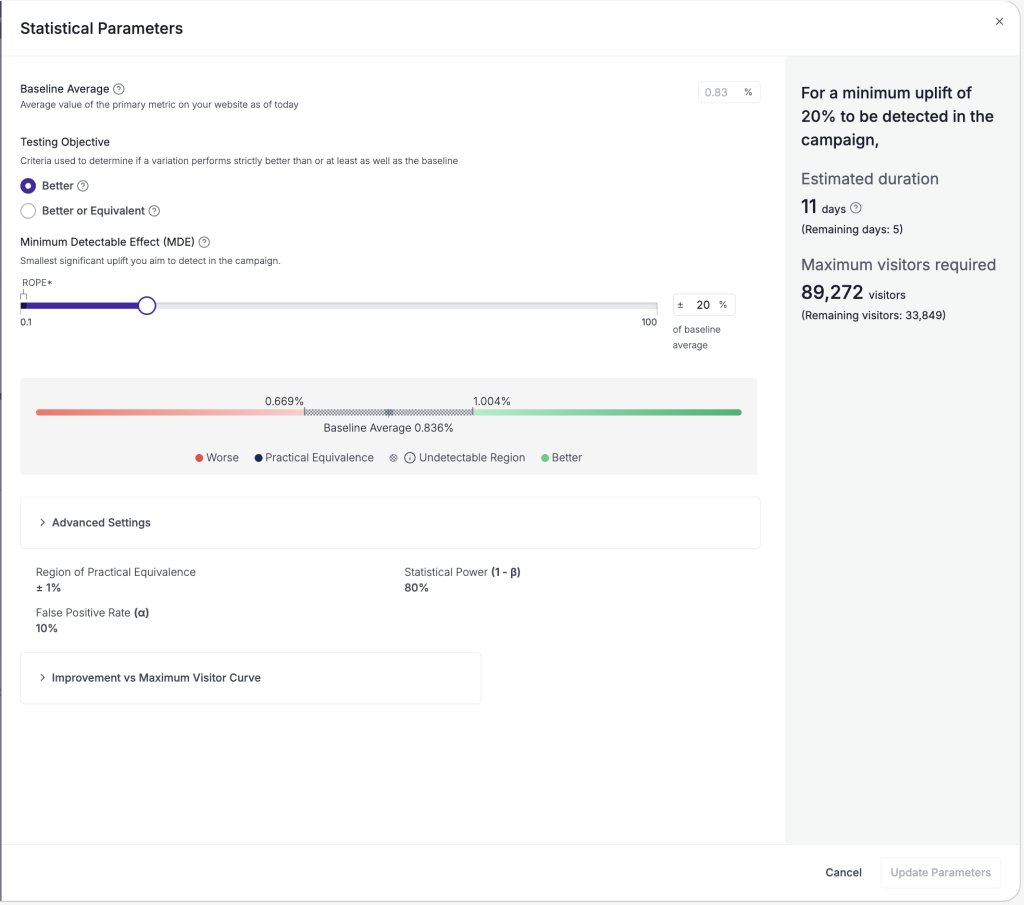
Task: Click the ROPE marker on the slider
Action: click(24, 296)
